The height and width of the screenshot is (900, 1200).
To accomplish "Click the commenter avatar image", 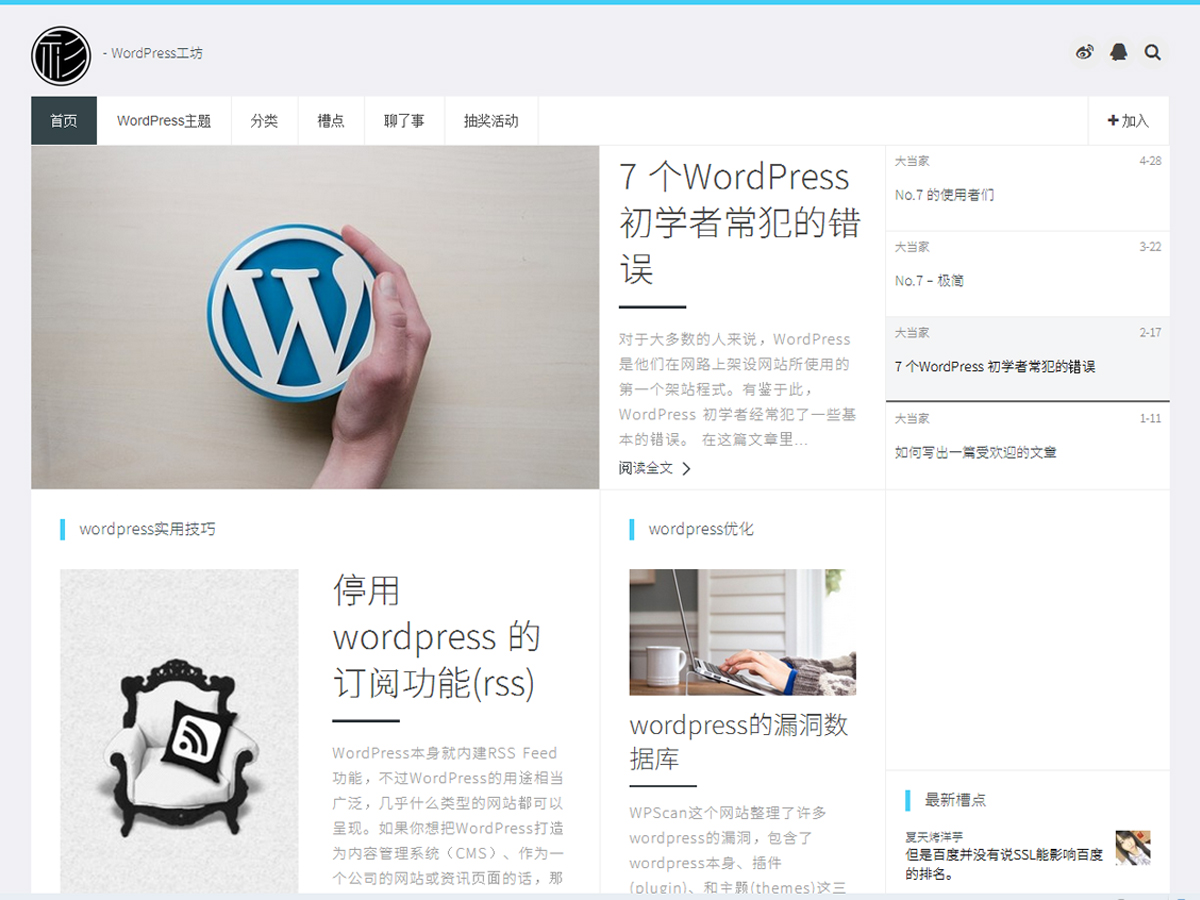I will [x=1133, y=847].
